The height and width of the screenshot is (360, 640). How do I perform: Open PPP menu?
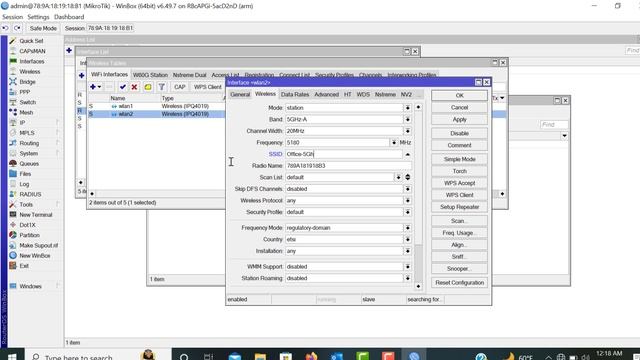[24, 92]
